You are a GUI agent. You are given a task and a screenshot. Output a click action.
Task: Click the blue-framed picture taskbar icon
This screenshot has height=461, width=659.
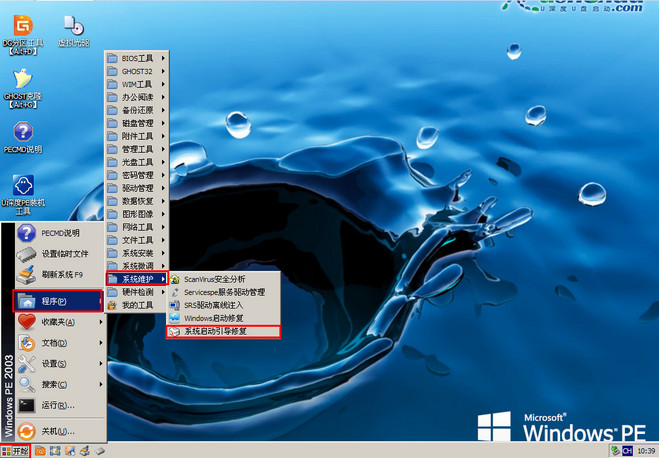pyautogui.click(x=55, y=451)
